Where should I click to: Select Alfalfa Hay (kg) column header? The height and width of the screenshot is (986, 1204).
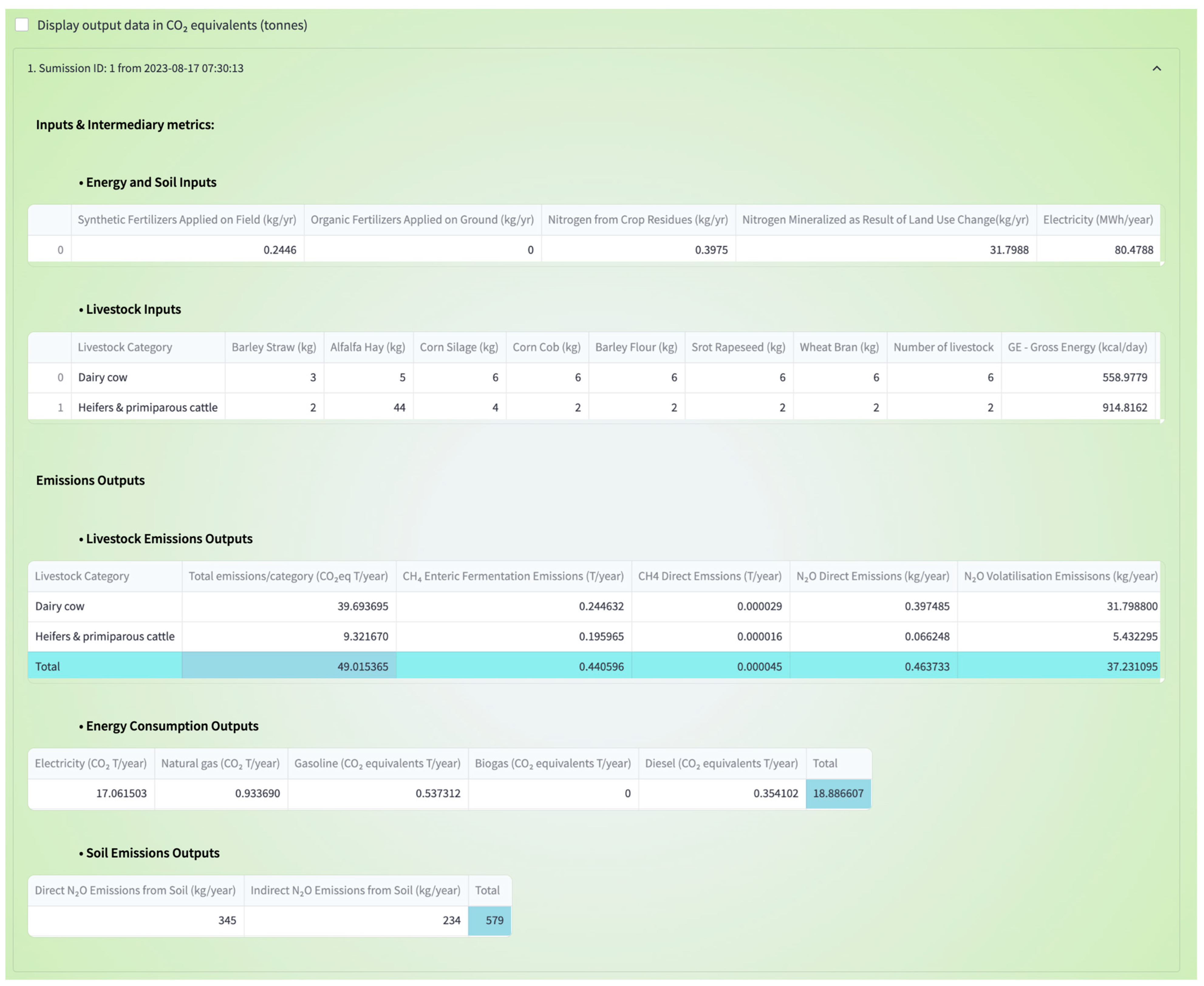pos(368,347)
